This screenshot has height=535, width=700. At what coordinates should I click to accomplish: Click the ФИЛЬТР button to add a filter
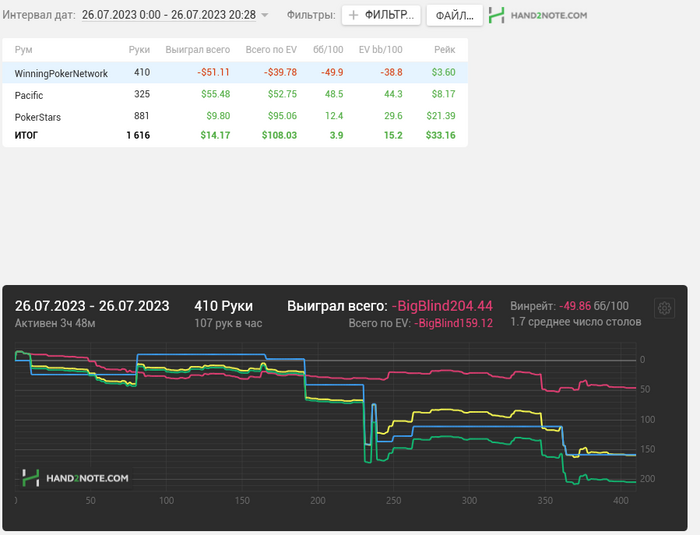(381, 15)
